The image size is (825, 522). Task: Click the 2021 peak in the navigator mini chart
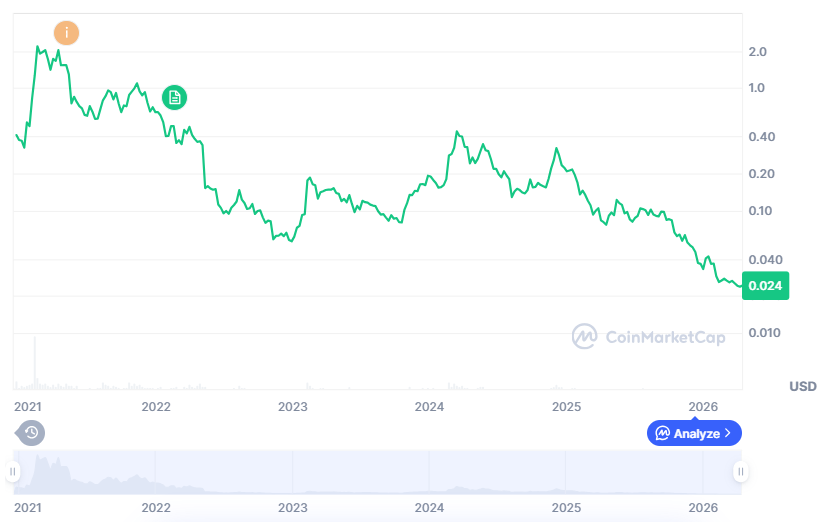(38, 459)
